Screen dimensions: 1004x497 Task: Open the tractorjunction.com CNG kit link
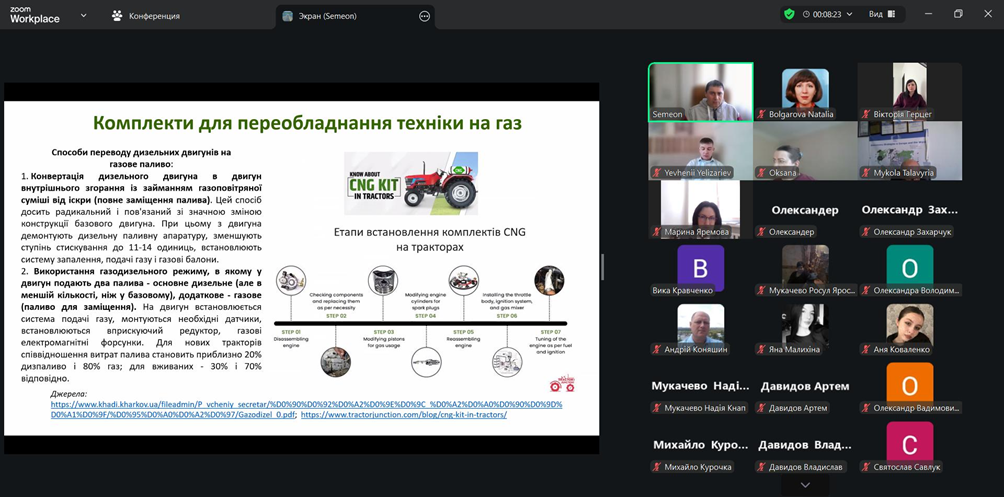click(x=403, y=415)
